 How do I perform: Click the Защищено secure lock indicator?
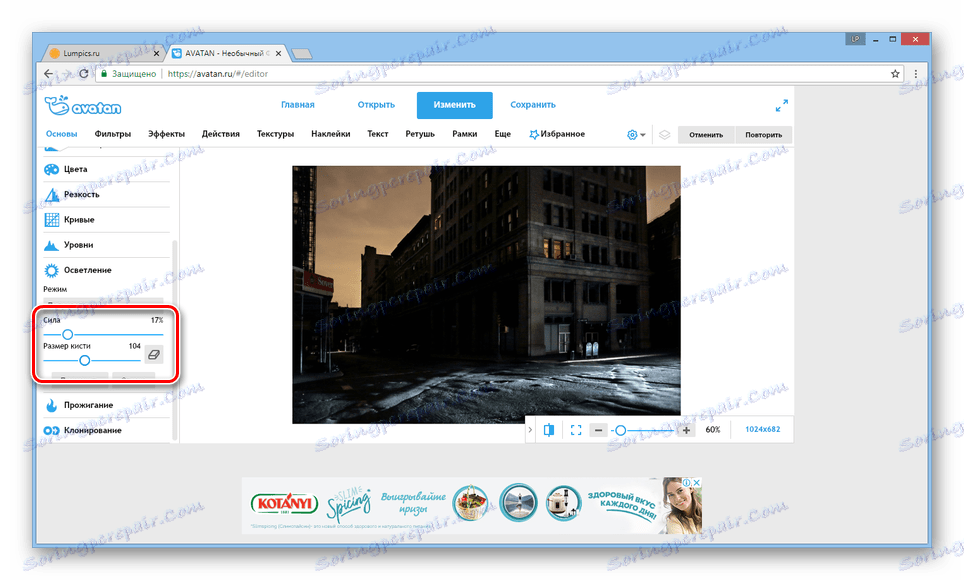click(x=128, y=74)
